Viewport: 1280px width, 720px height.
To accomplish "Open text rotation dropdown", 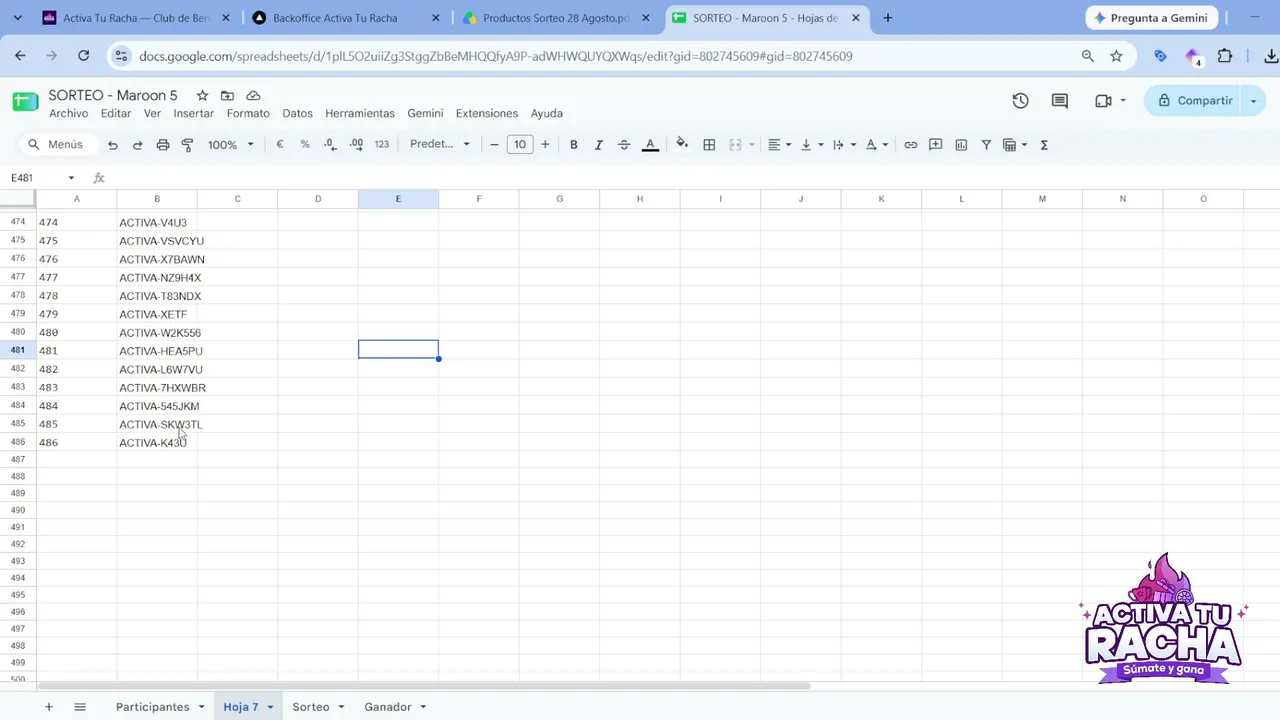I will (x=876, y=145).
